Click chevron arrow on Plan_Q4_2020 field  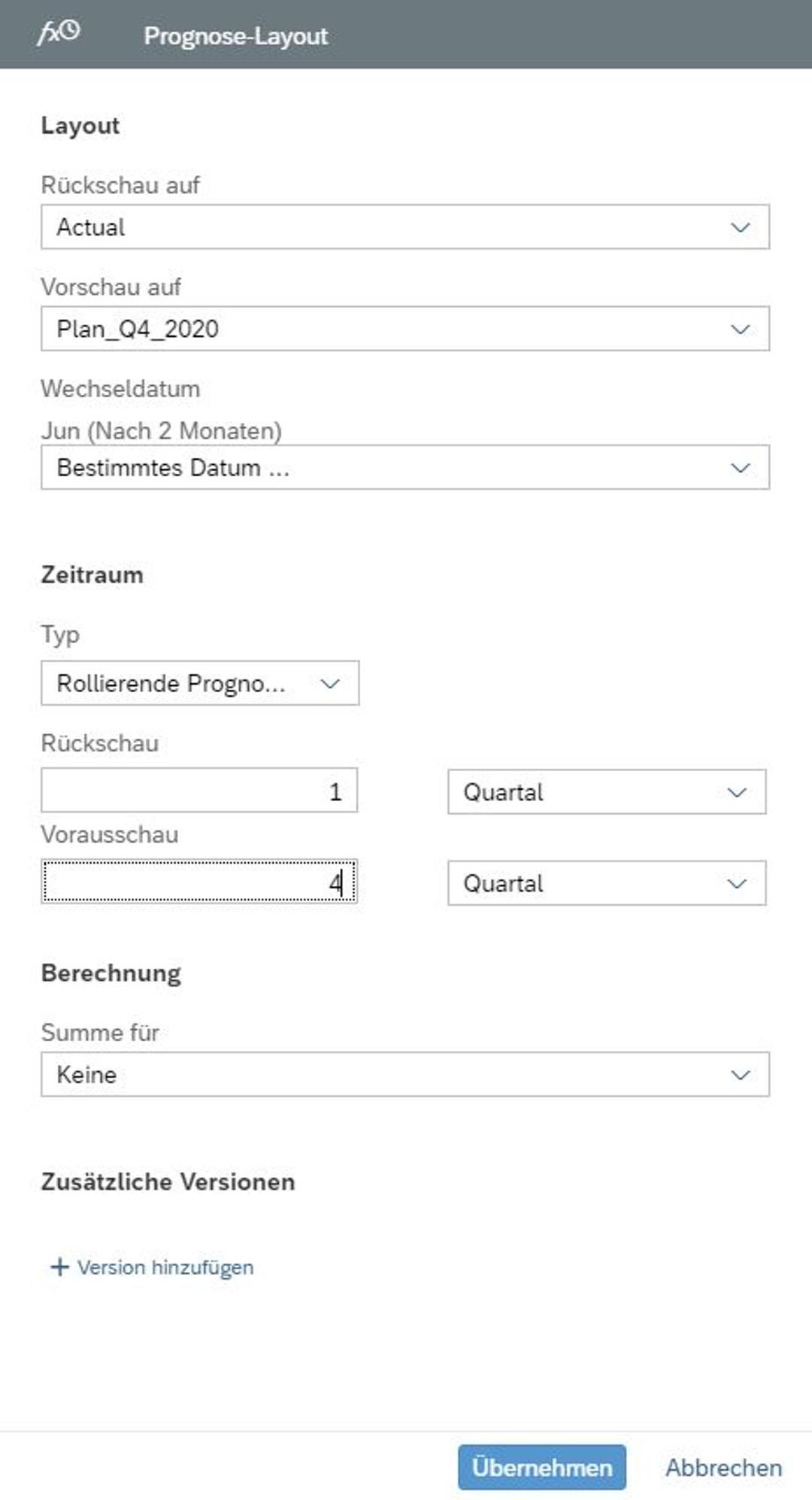tap(740, 329)
